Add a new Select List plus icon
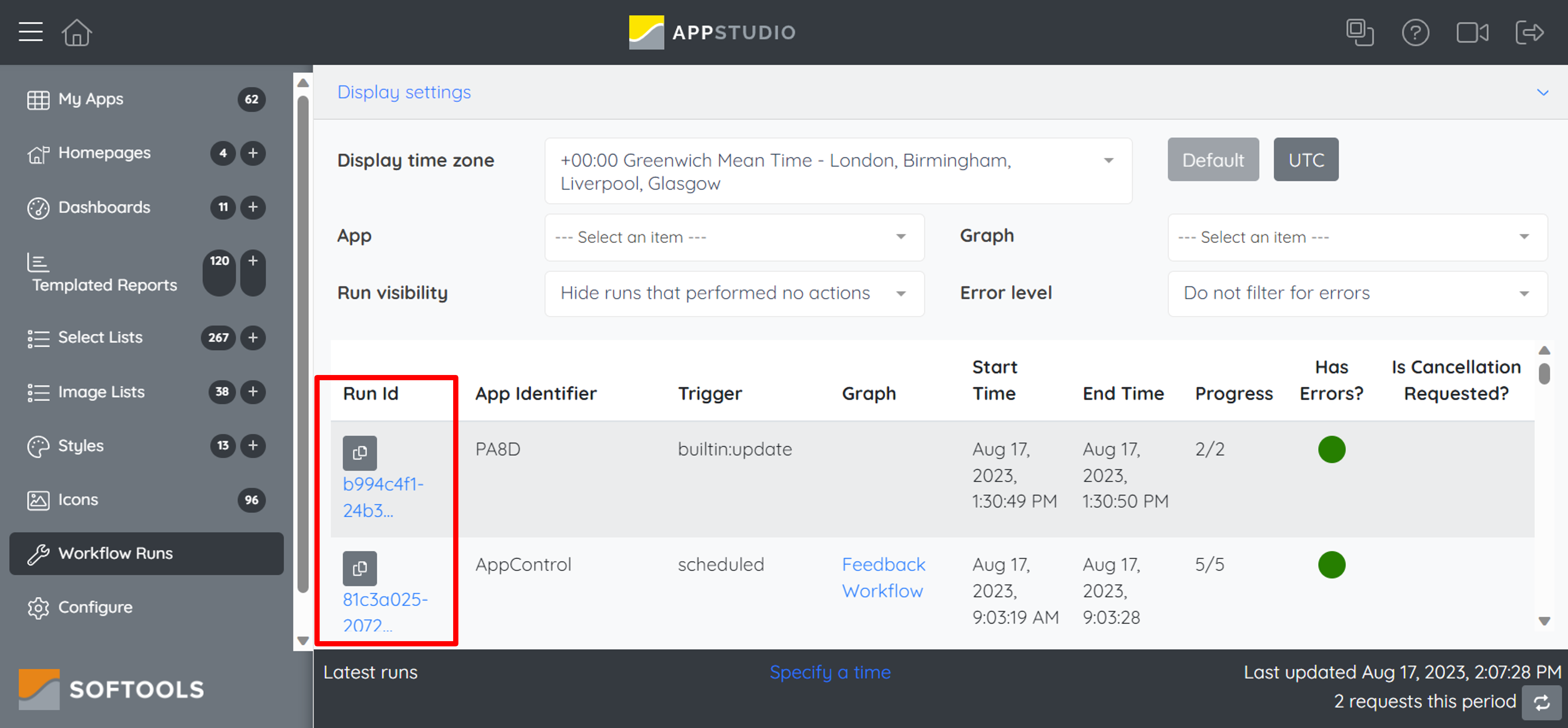The image size is (1568, 728). pyautogui.click(x=253, y=337)
